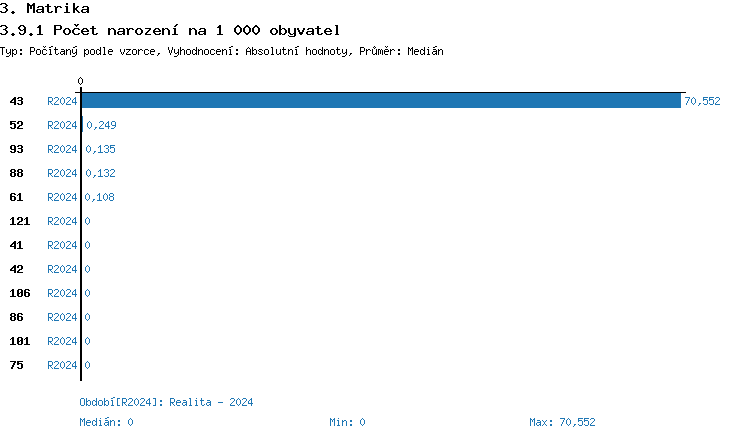The width and height of the screenshot is (750, 440).
Task: Click the R2024 label in row 106
Action: coord(62,293)
